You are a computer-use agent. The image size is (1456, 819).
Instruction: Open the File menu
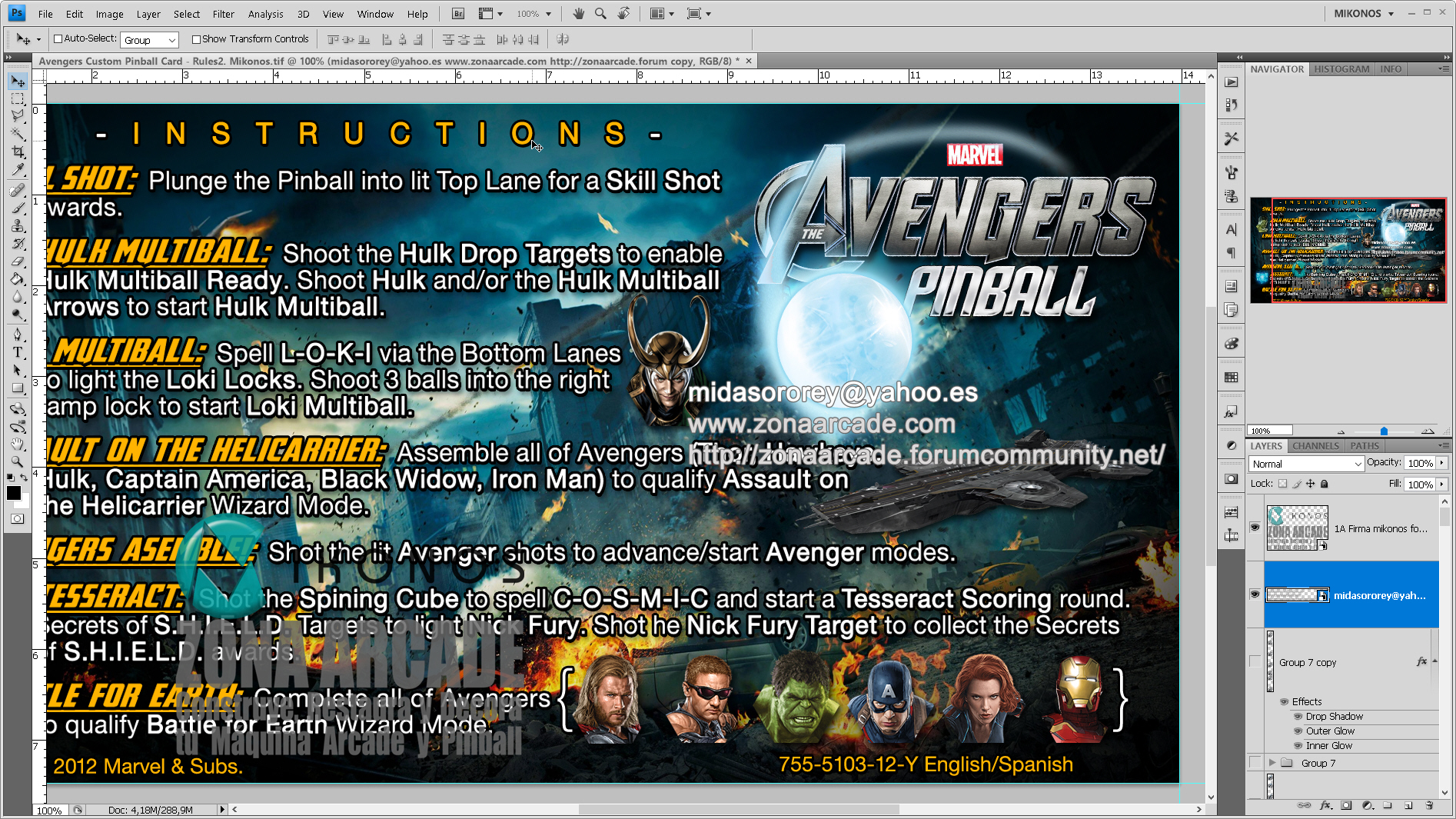45,14
